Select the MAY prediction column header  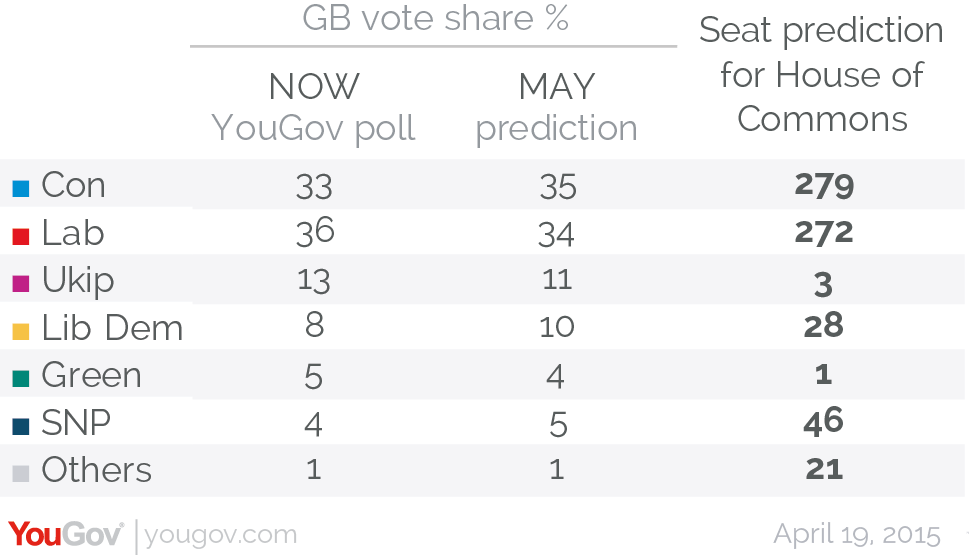click(556, 108)
